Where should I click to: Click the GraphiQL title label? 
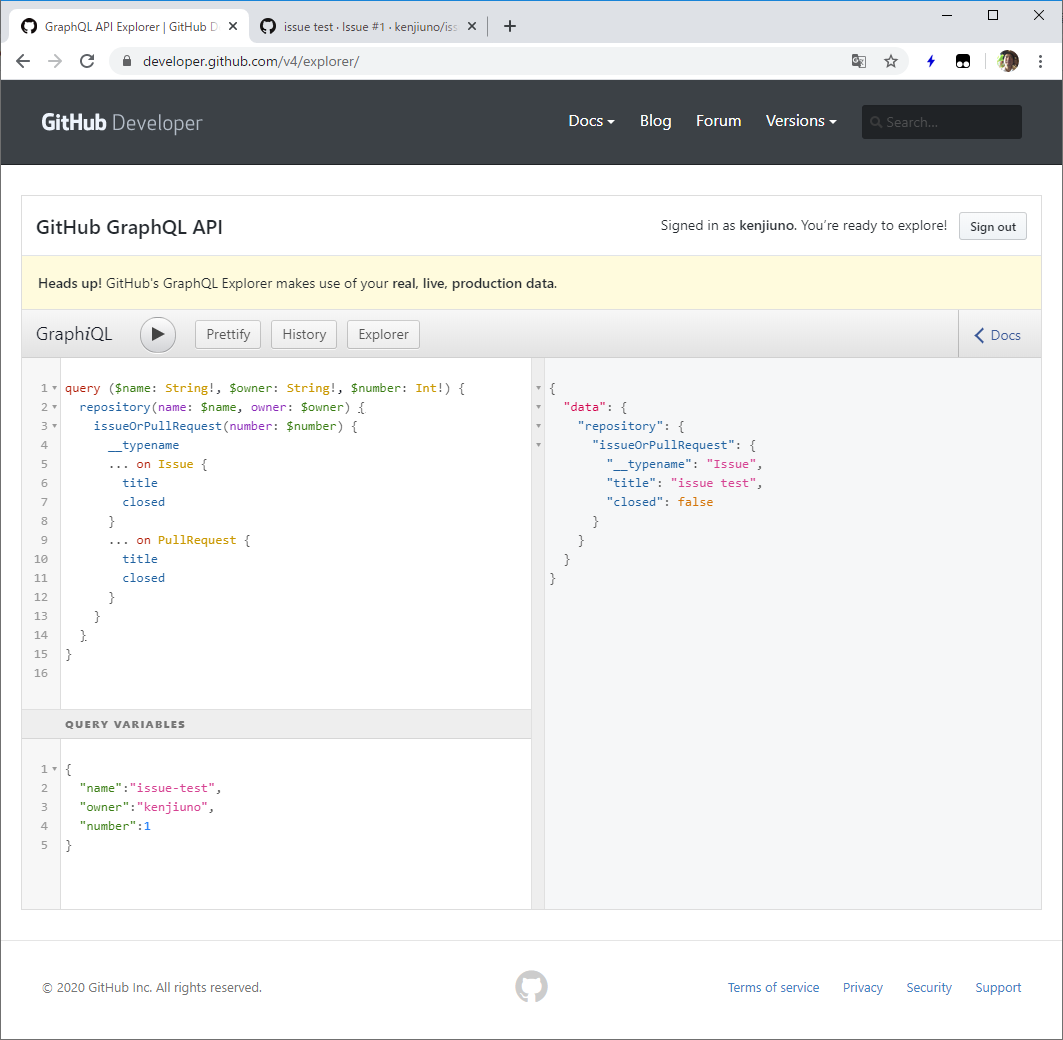pyautogui.click(x=74, y=334)
